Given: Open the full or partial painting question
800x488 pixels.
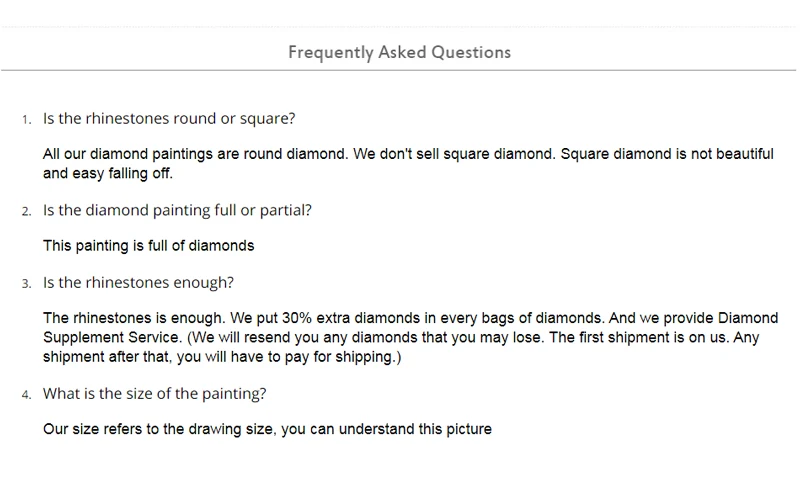Looking at the screenshot, I should [x=177, y=211].
